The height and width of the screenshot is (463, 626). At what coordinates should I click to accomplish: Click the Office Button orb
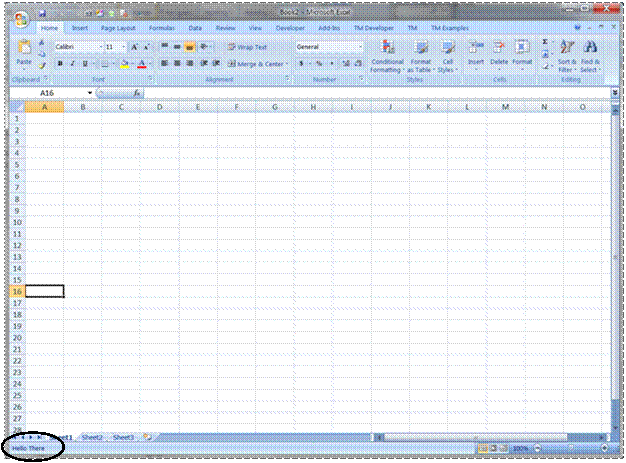point(20,19)
